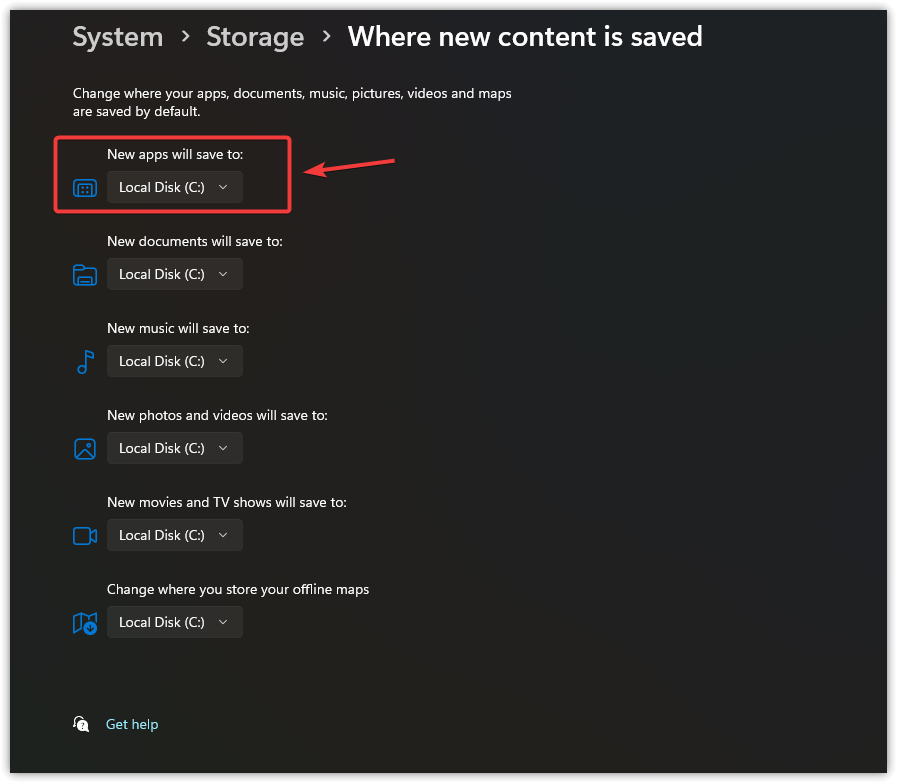Click the music note icon
This screenshot has height=783, width=897.
point(85,361)
